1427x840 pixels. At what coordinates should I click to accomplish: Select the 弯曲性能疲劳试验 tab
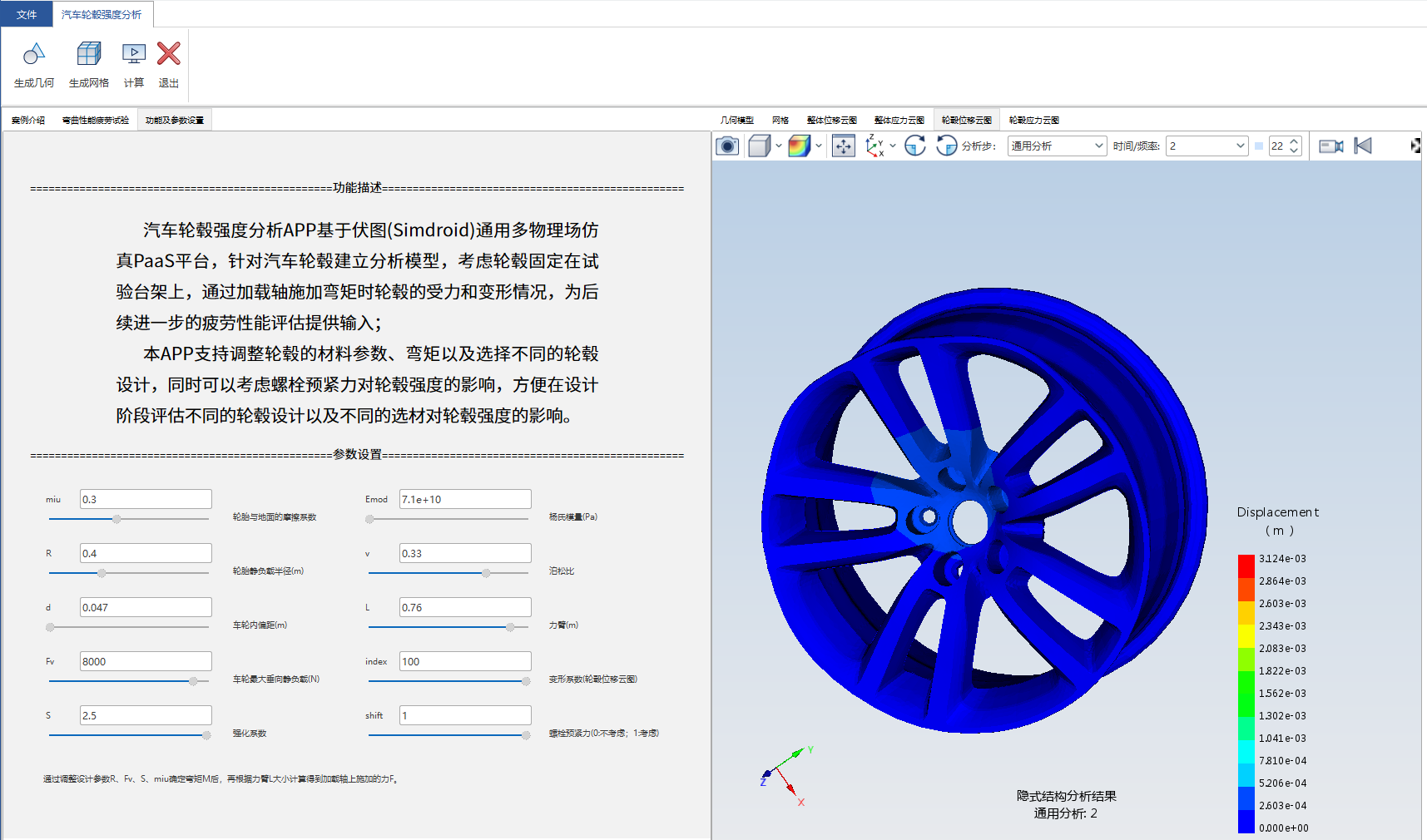click(96, 121)
